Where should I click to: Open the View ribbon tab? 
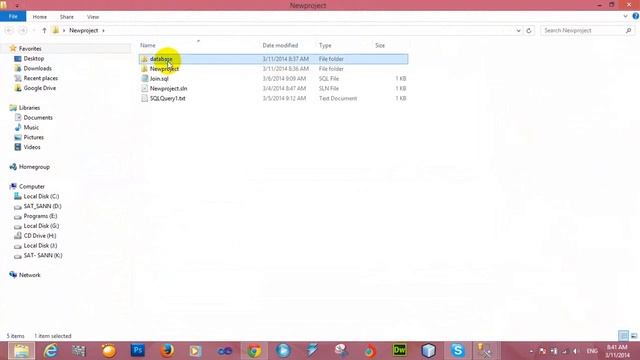93,17
